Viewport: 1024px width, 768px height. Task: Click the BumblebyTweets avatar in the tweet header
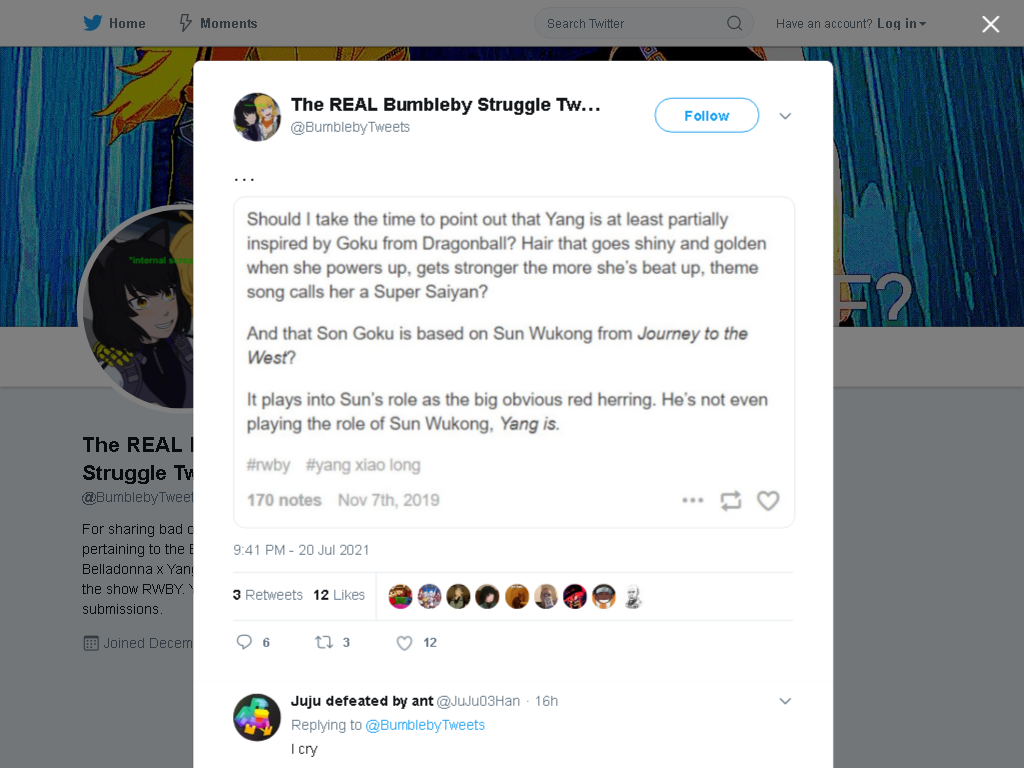coord(257,117)
